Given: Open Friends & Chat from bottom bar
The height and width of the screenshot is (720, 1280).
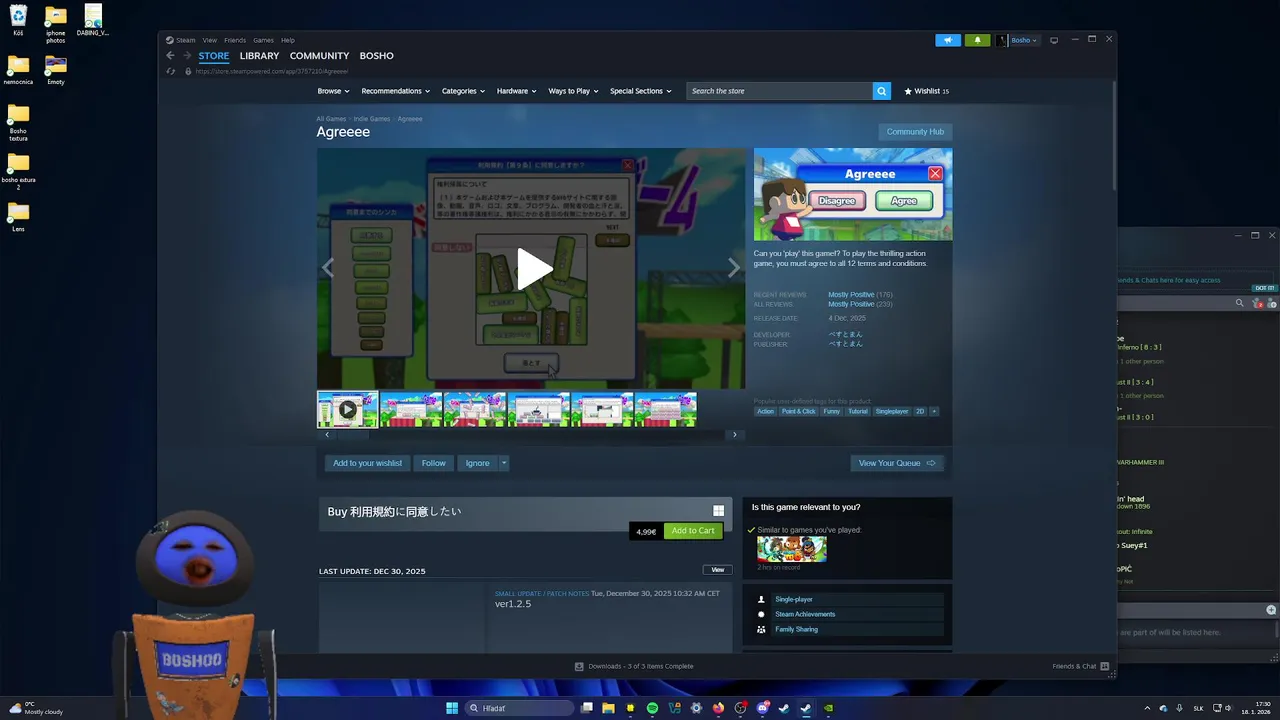Looking at the screenshot, I should 1081,666.
